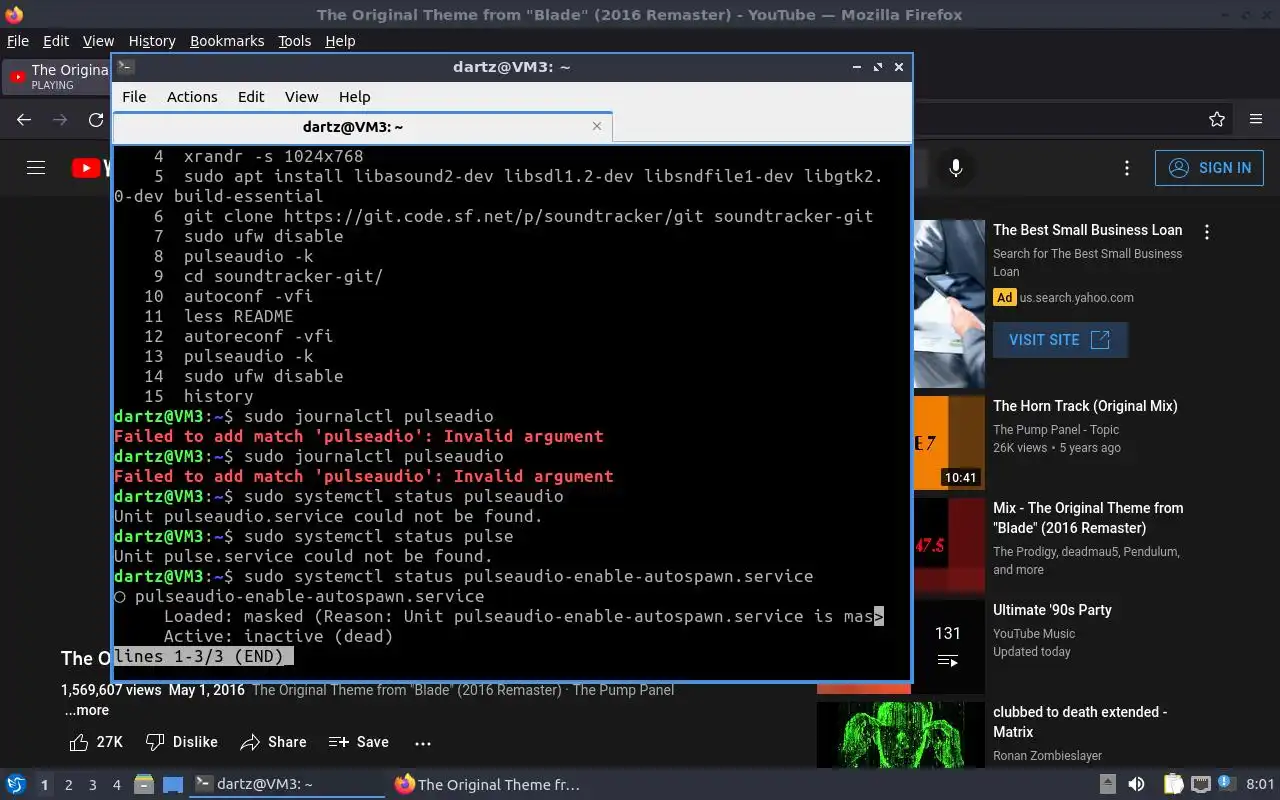Open the green Matrix video thumbnail

(901, 736)
